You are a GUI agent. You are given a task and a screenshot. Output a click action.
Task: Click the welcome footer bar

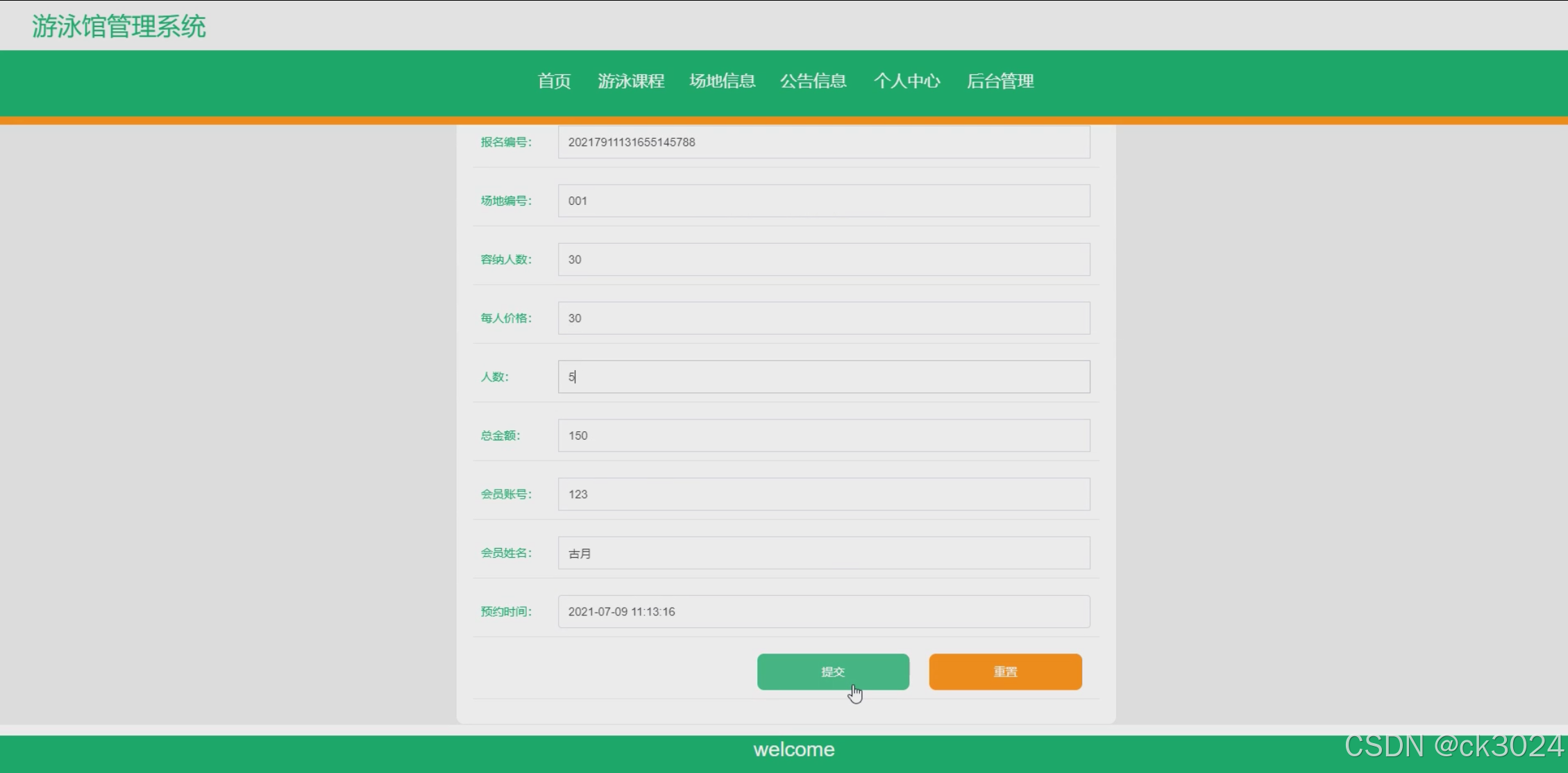[x=793, y=749]
